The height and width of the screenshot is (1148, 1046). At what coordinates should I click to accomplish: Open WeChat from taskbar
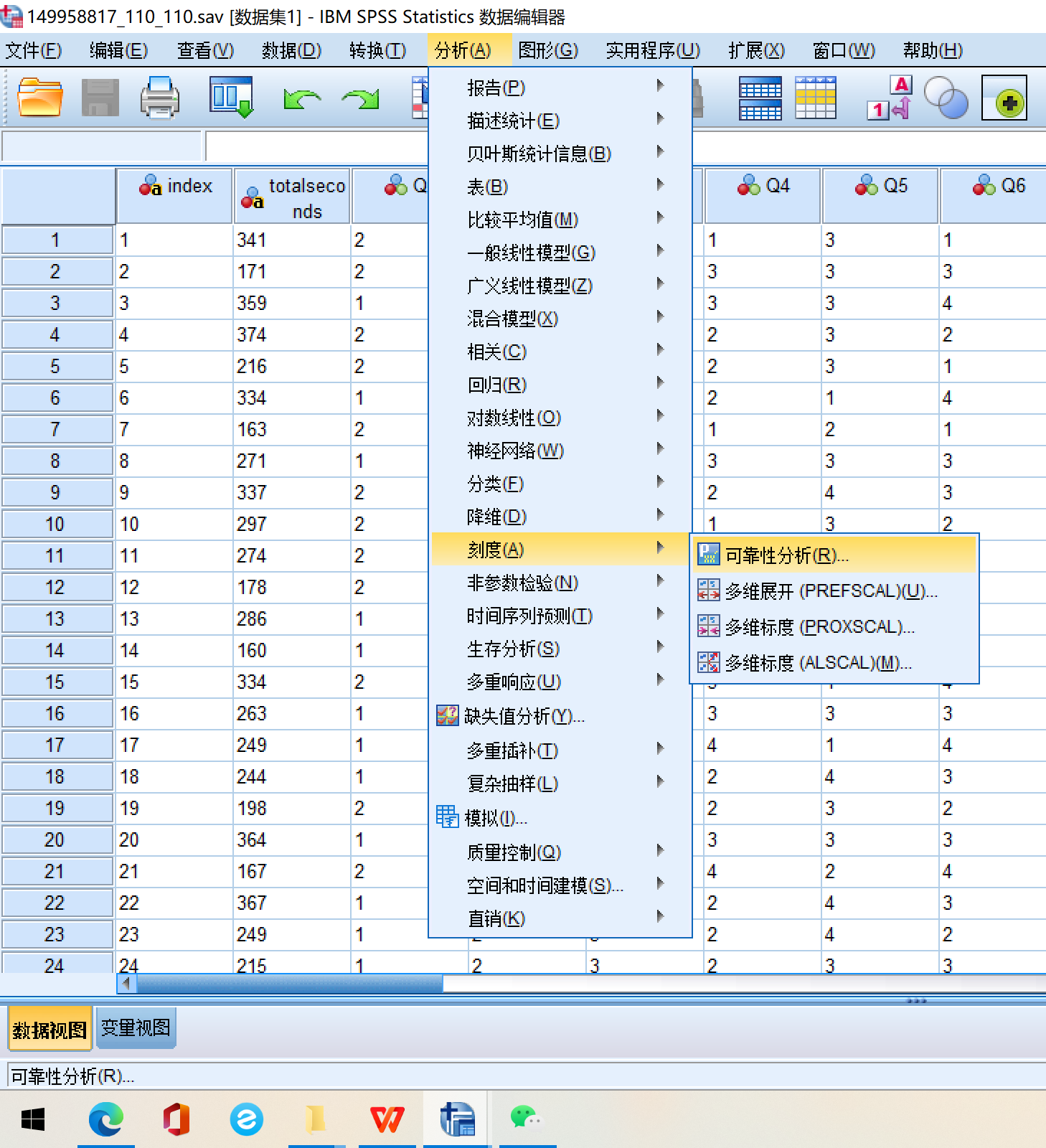click(x=526, y=1119)
